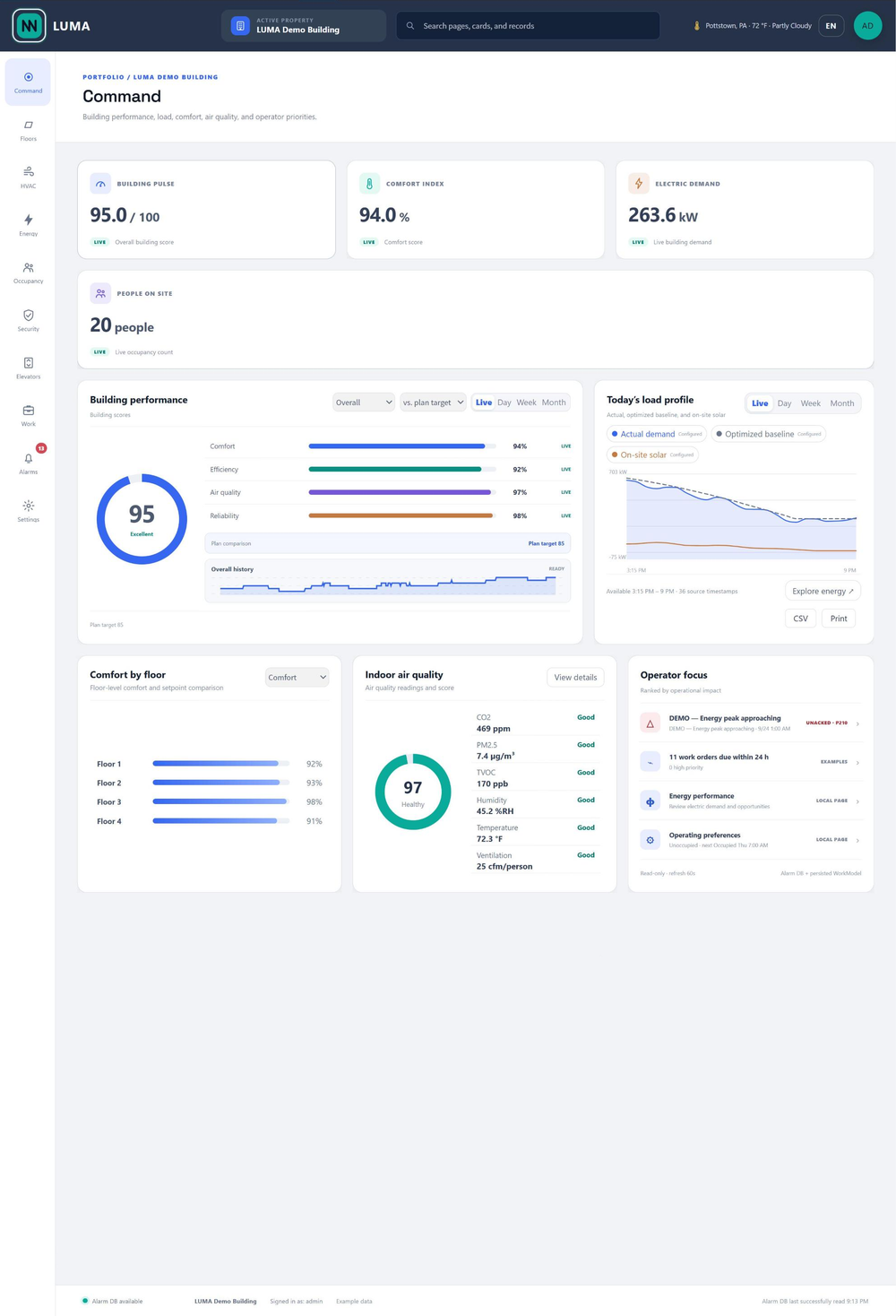Select Day tab in Today's load profile
The height and width of the screenshot is (1316, 896).
coord(784,403)
